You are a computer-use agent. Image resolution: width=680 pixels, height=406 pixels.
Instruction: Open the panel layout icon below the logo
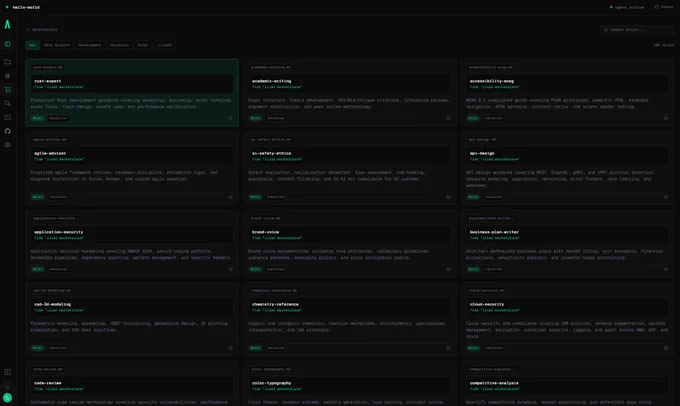coord(7,44)
